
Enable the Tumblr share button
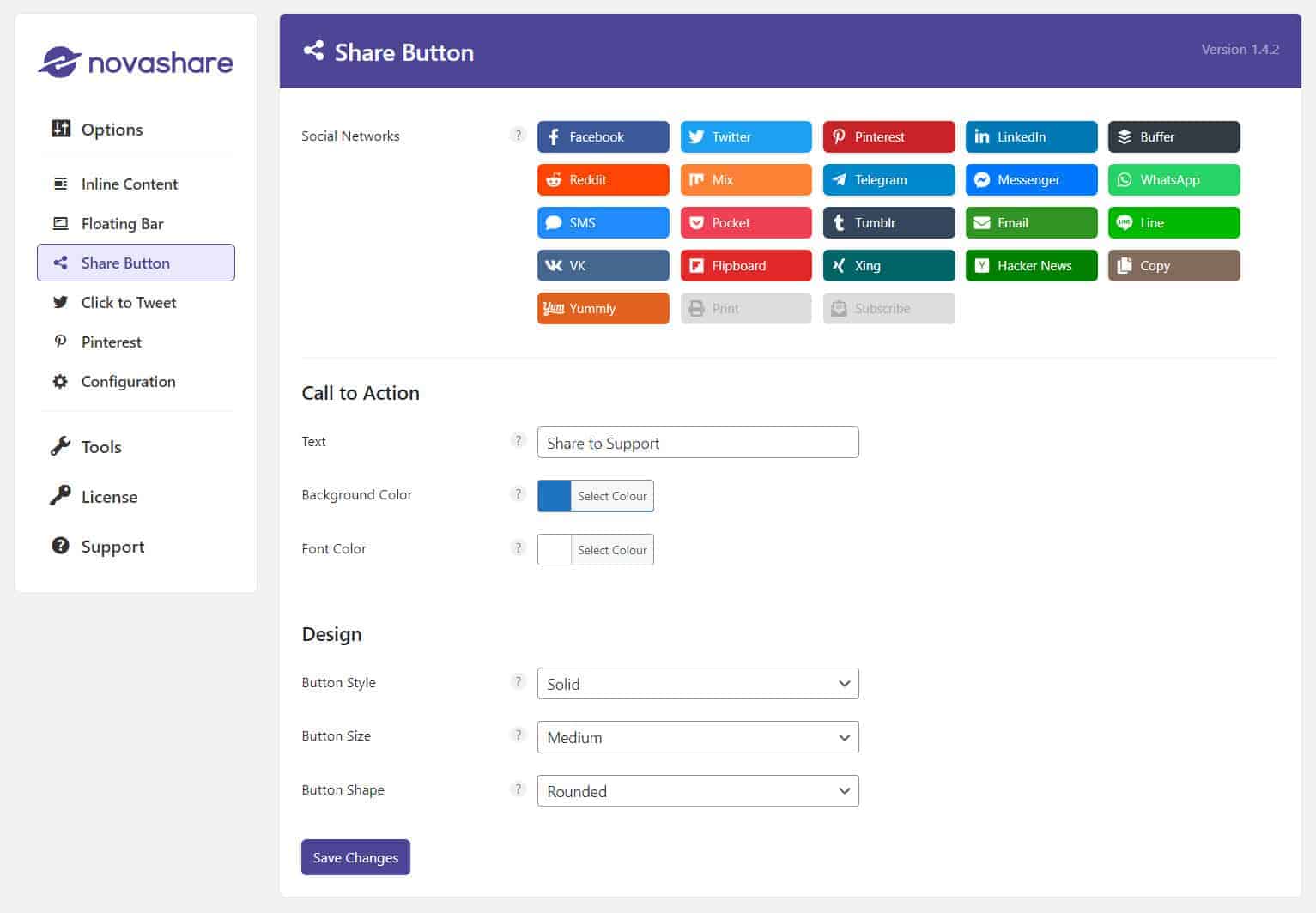click(x=888, y=222)
